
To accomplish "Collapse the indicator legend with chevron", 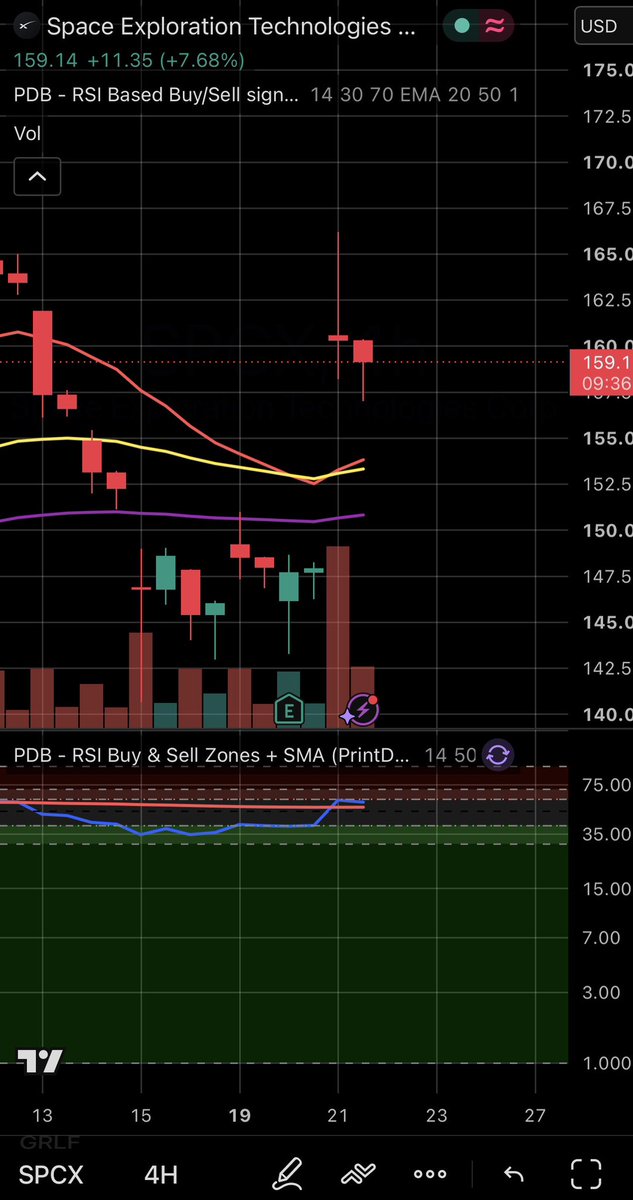I will [37, 177].
